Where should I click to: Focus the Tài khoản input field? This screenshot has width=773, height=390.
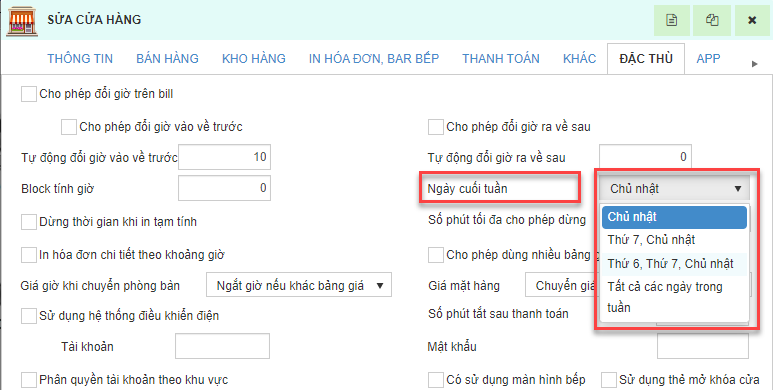(x=222, y=346)
